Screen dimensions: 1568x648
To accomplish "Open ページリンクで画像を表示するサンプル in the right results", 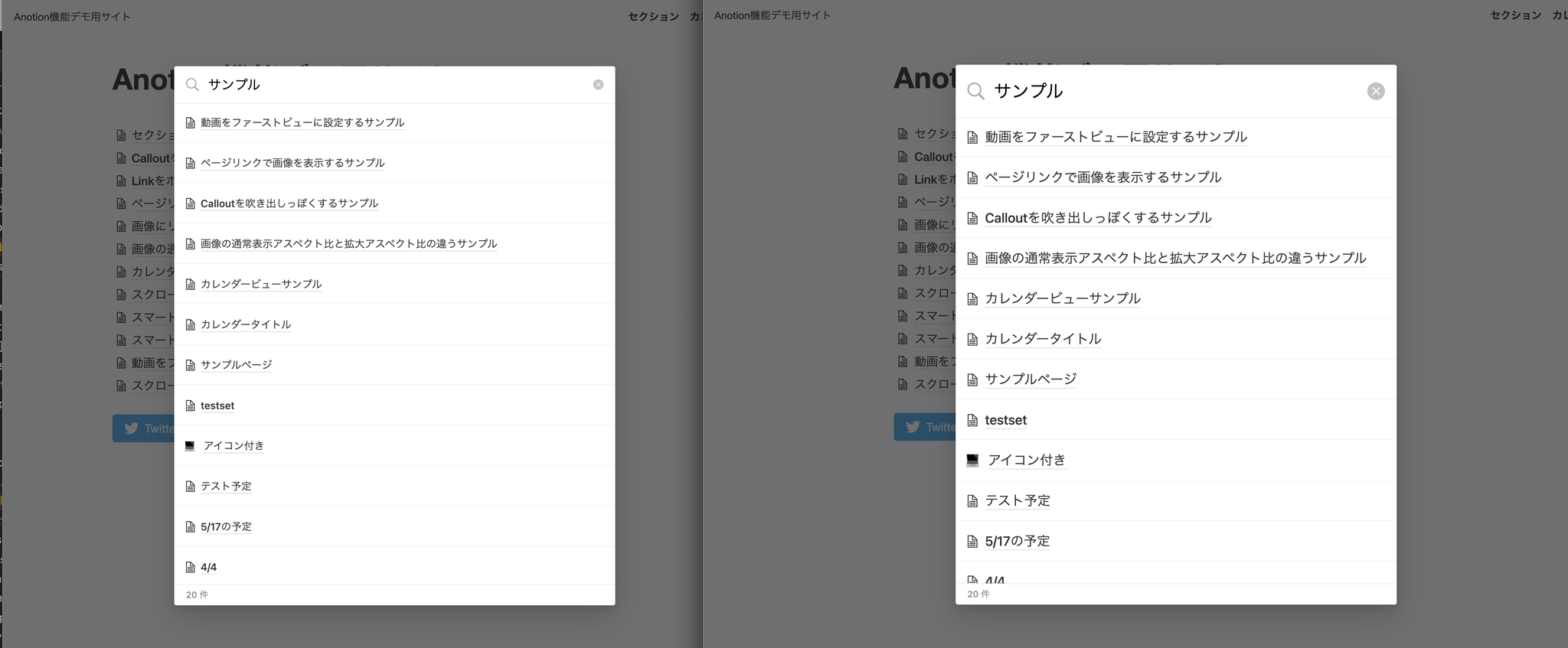I will coord(1103,177).
